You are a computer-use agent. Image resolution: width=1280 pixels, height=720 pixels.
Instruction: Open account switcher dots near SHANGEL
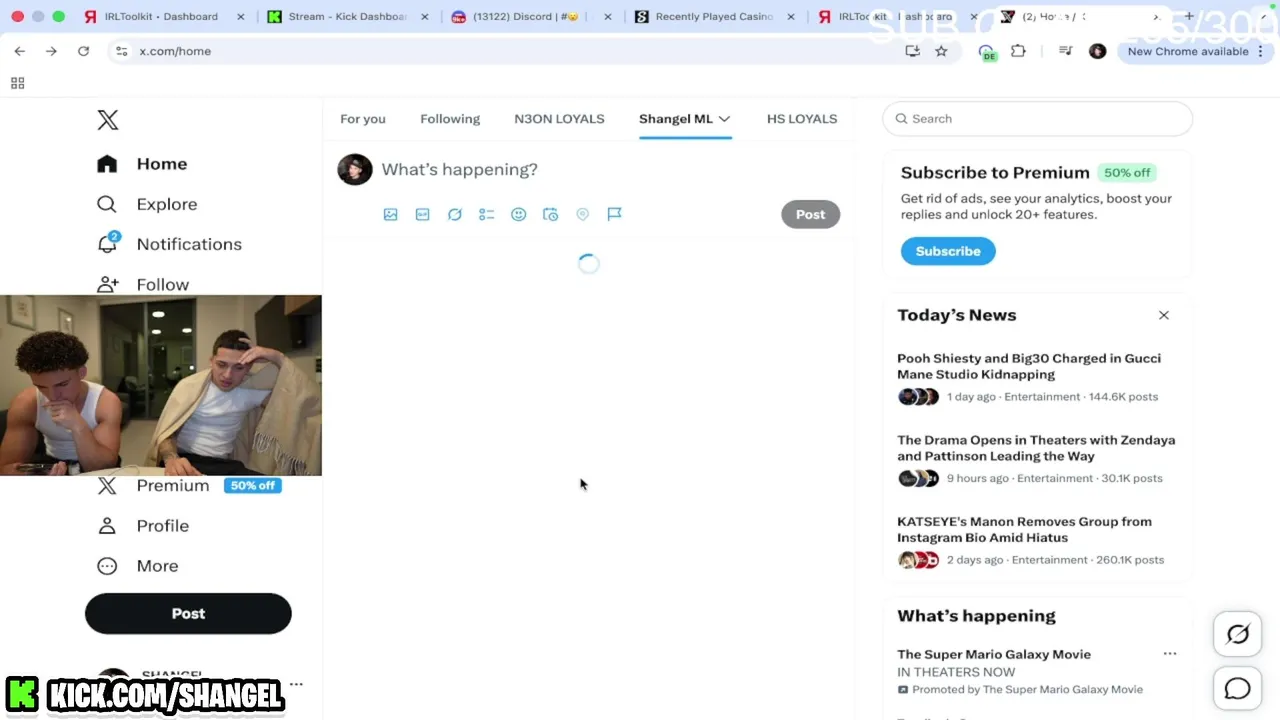tap(296, 685)
